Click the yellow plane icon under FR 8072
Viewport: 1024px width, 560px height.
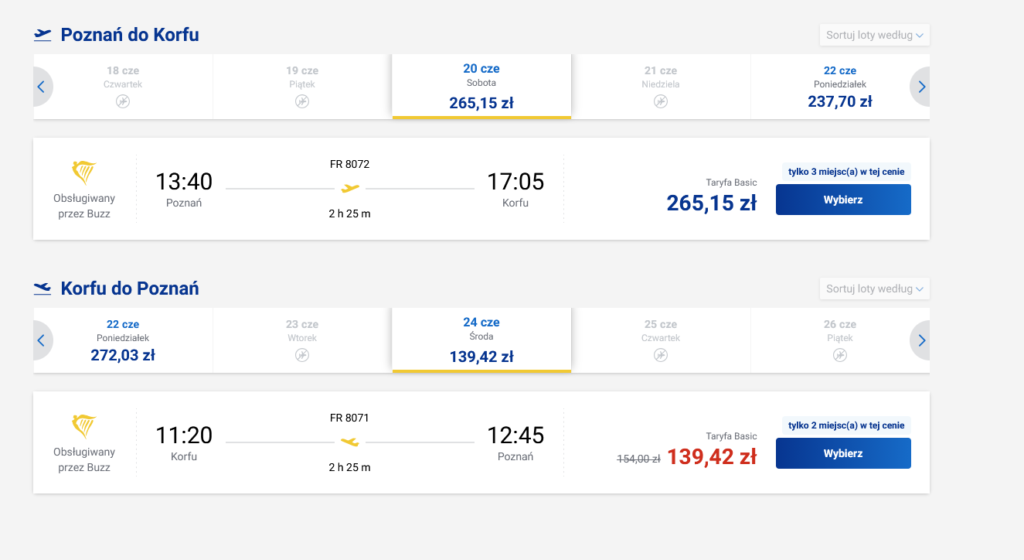[349, 188]
